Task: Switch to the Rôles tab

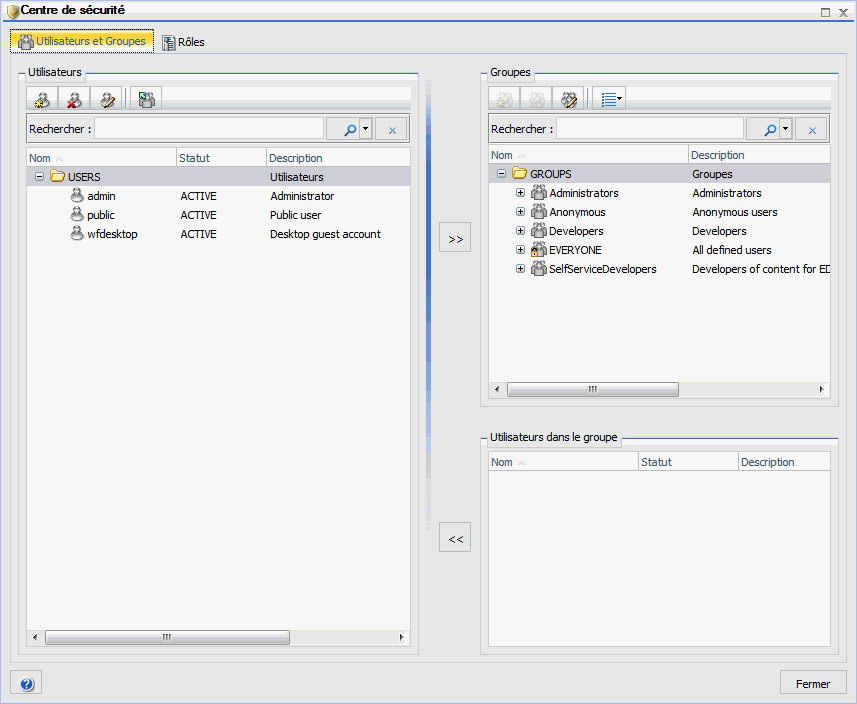Action: [183, 42]
